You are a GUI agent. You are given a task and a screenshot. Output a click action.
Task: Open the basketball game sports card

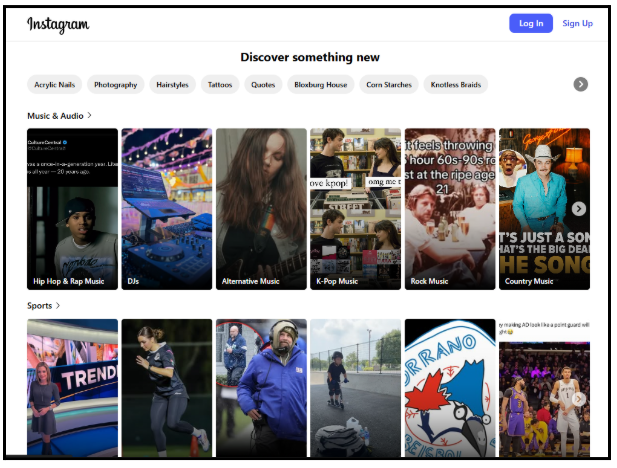click(545, 388)
